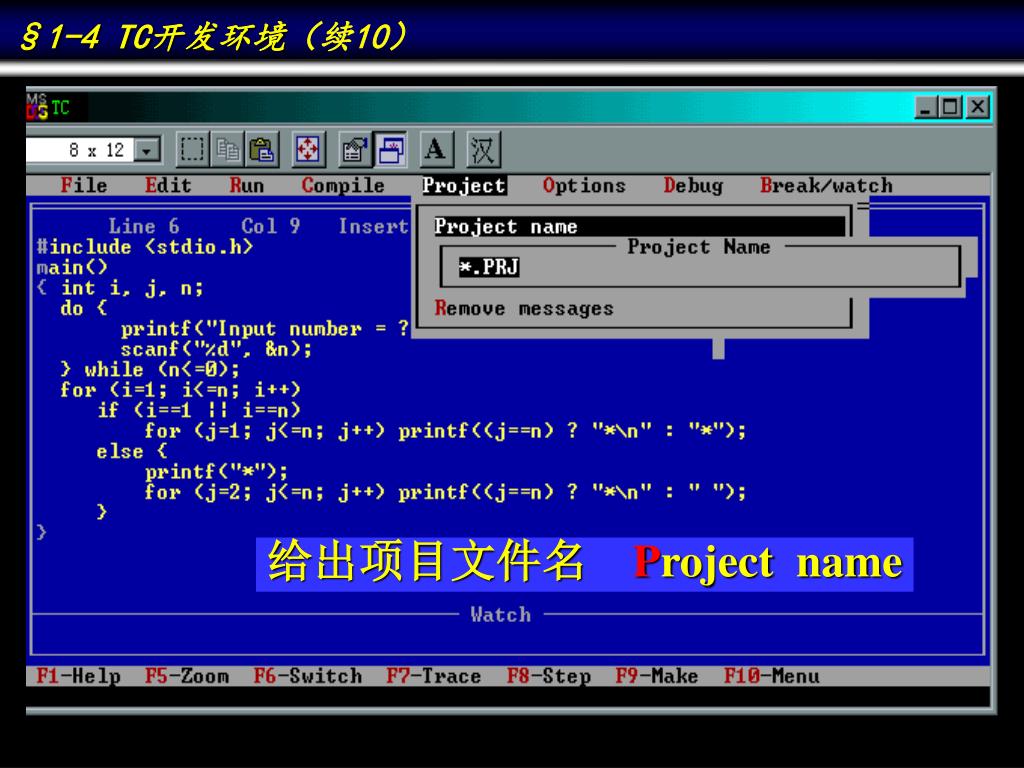This screenshot has width=1024, height=768.
Task: Click the 'printf("*");' code line
Action: 216,471
